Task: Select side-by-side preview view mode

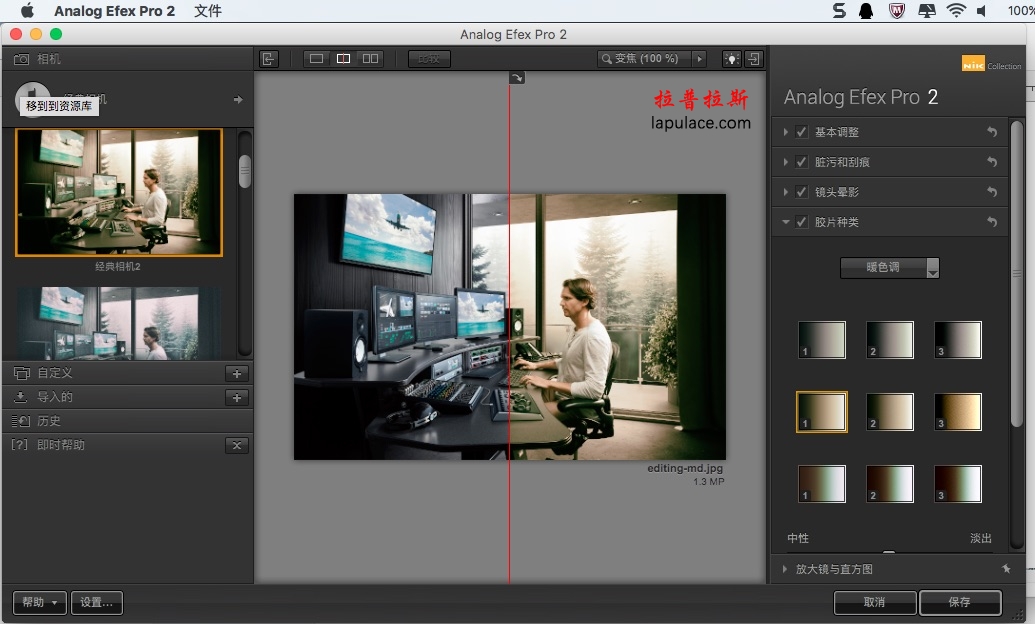Action: click(x=370, y=59)
